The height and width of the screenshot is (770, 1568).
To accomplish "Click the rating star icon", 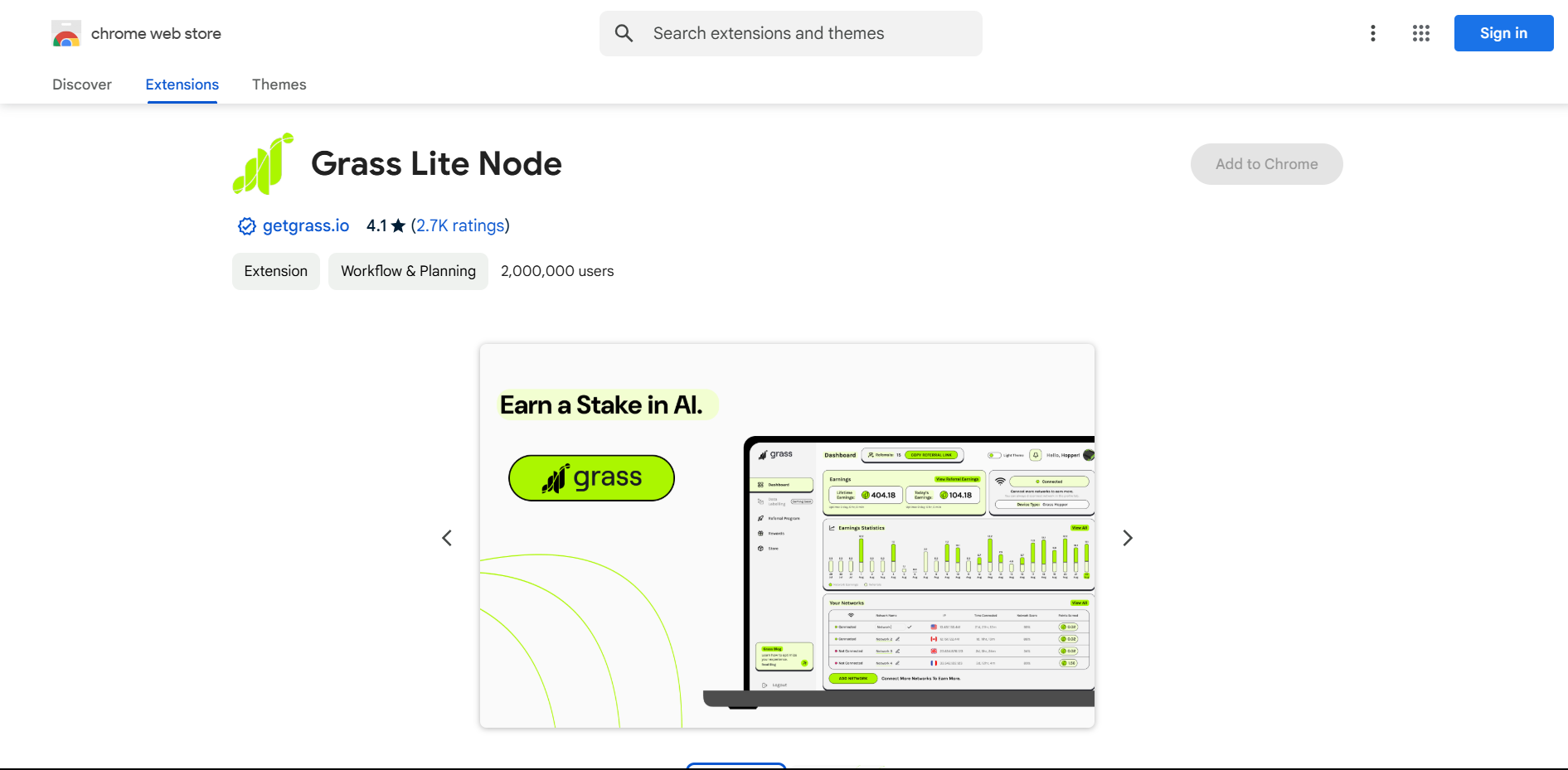I will pos(398,225).
